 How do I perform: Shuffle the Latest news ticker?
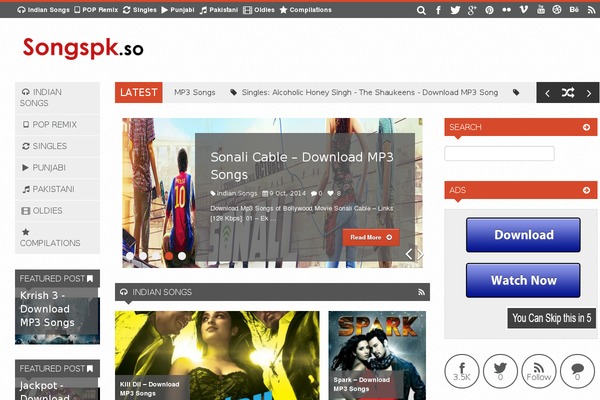pyautogui.click(x=568, y=93)
